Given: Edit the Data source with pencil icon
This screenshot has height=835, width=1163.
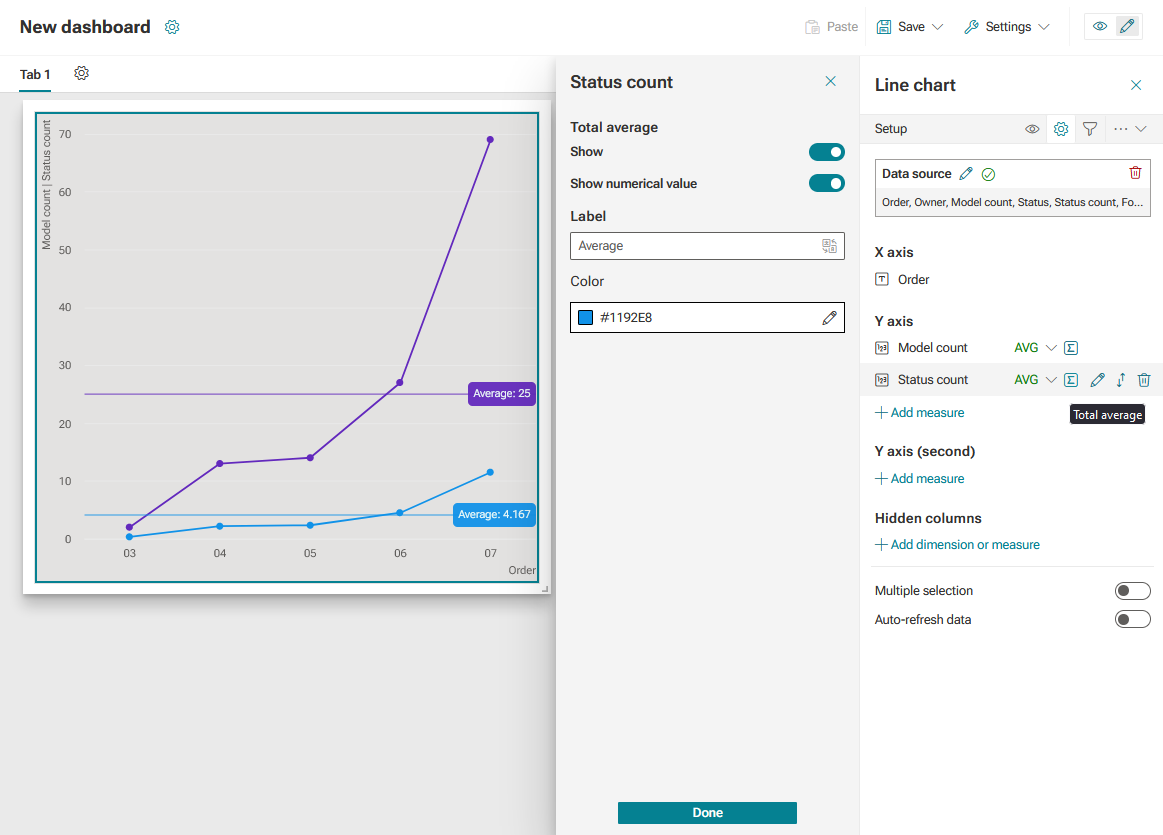Looking at the screenshot, I should coord(966,174).
